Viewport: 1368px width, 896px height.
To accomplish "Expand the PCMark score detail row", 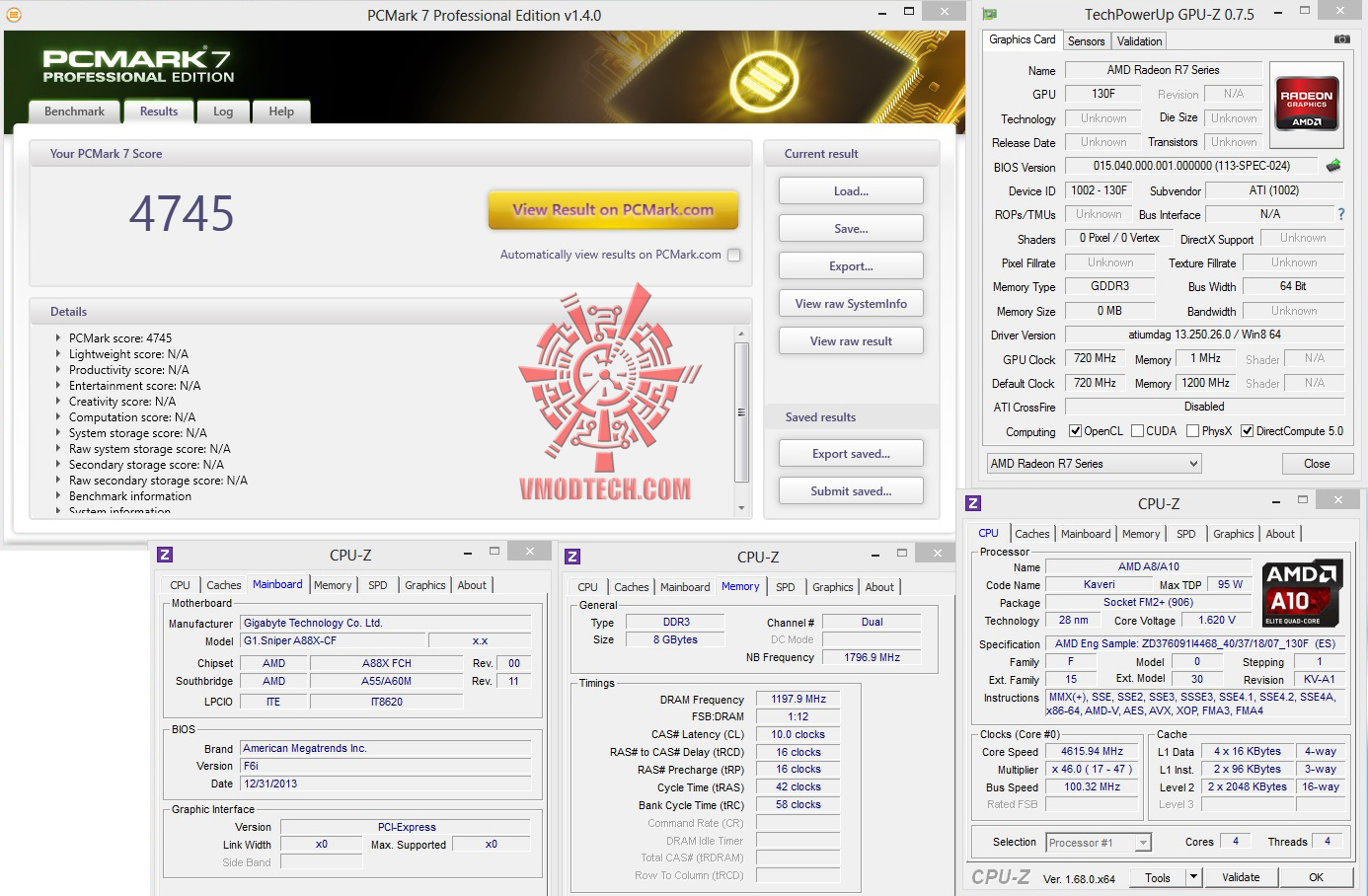I will click(58, 337).
